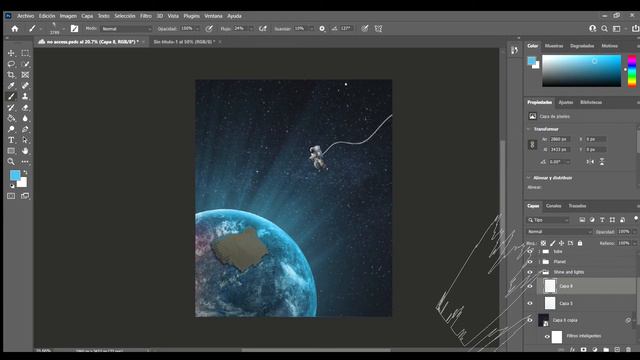The width and height of the screenshot is (640, 360).
Task: Switch to the Canales tab
Action: (x=553, y=206)
